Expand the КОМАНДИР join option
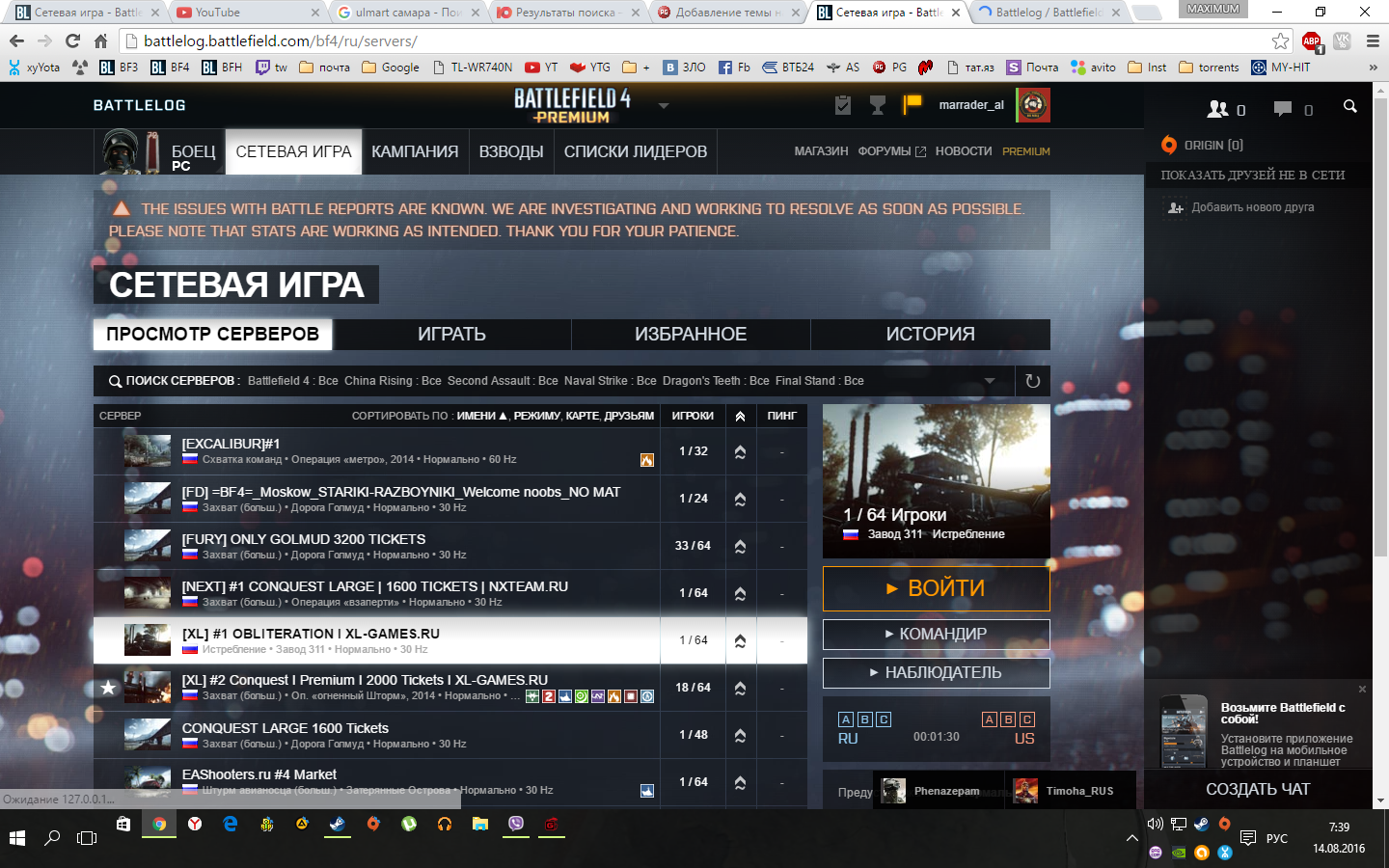This screenshot has width=1389, height=868. pyautogui.click(x=936, y=634)
